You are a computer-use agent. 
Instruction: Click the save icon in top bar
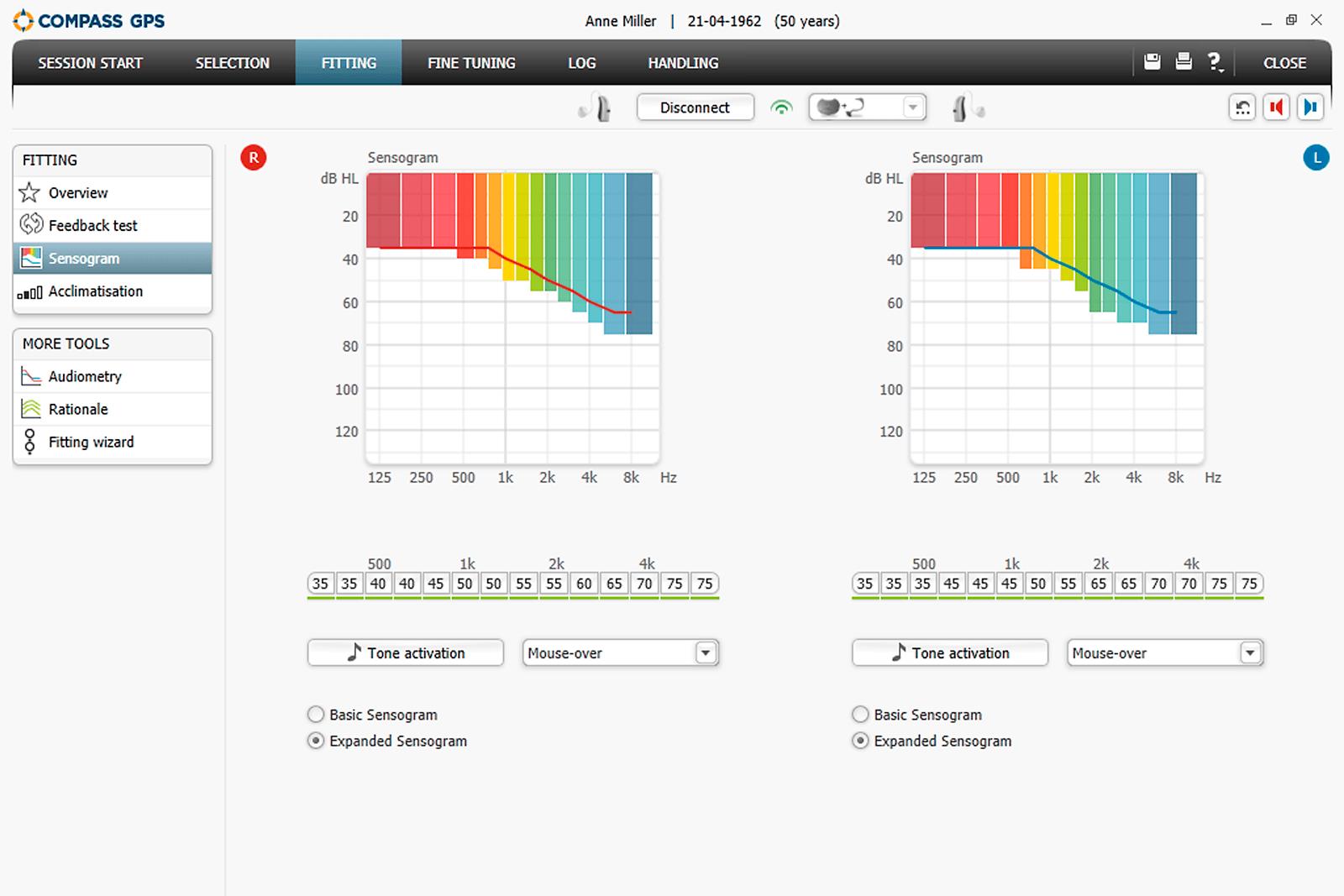click(x=1152, y=61)
